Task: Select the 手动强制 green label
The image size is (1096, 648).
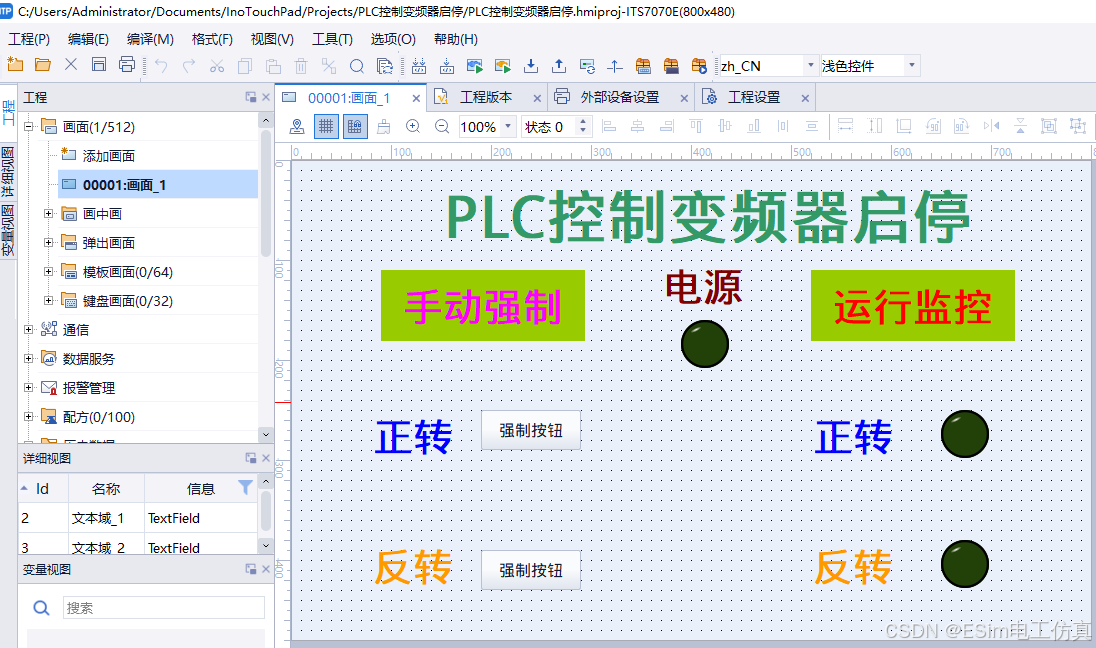Action: 483,305
